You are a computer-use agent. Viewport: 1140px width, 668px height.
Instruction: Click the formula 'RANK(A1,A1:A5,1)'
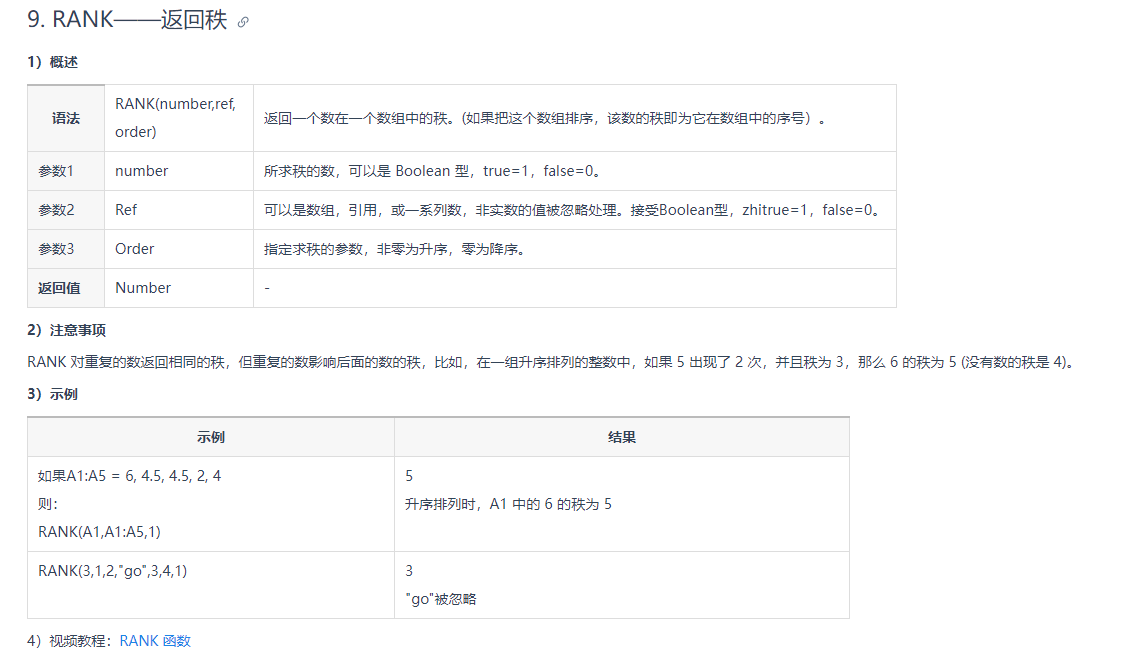tap(100, 532)
